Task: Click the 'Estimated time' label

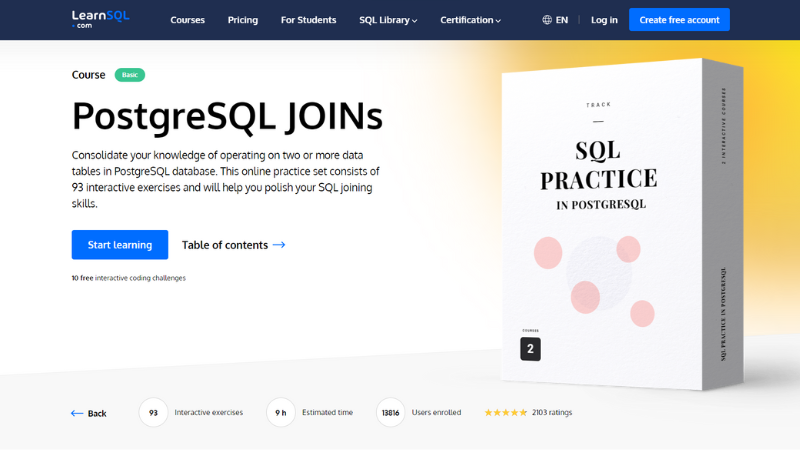Action: pos(328,412)
